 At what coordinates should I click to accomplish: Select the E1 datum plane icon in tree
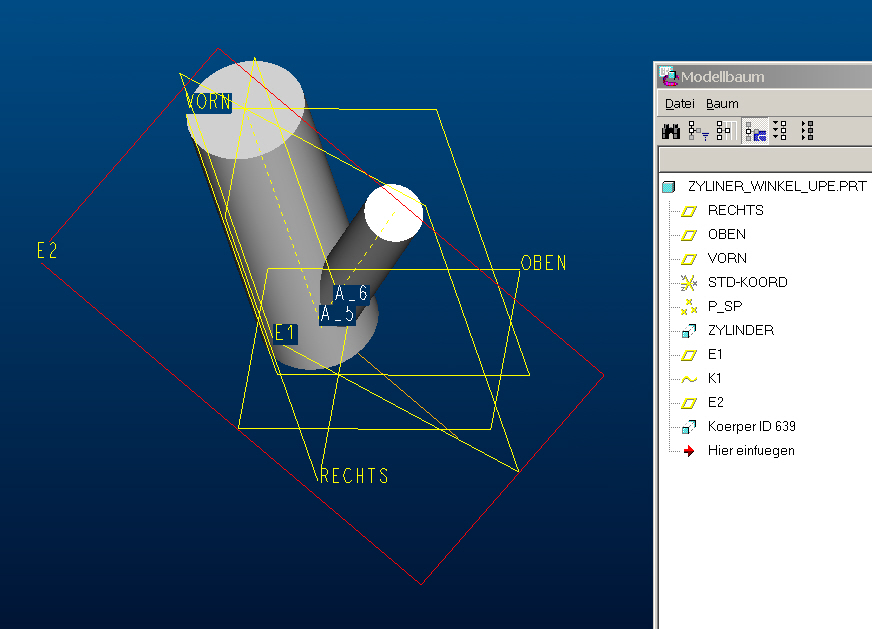click(x=689, y=355)
